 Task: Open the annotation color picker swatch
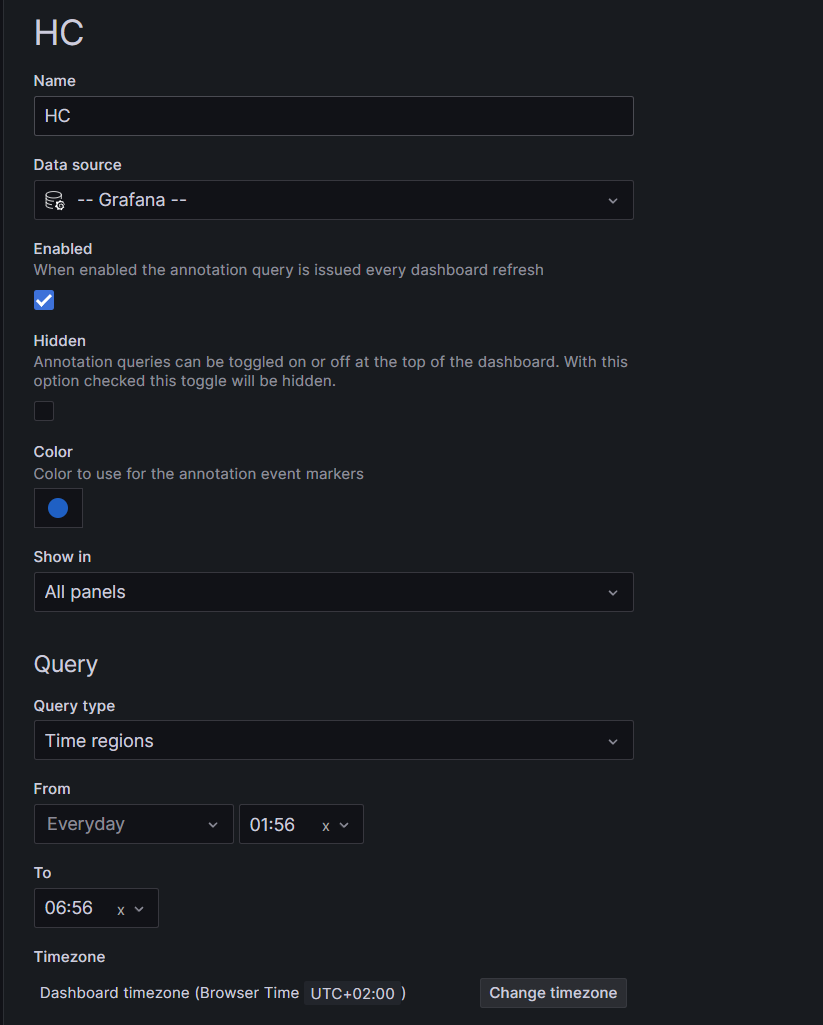tap(58, 508)
